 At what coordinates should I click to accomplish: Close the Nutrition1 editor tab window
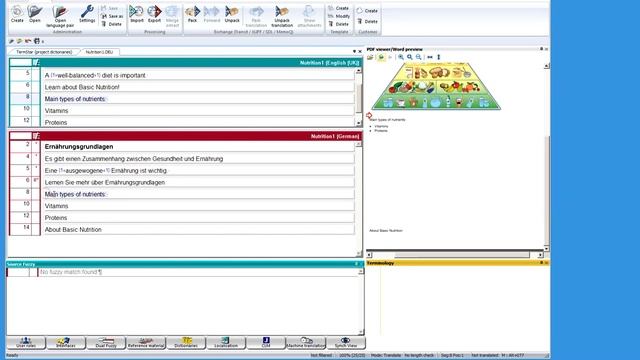click(360, 51)
